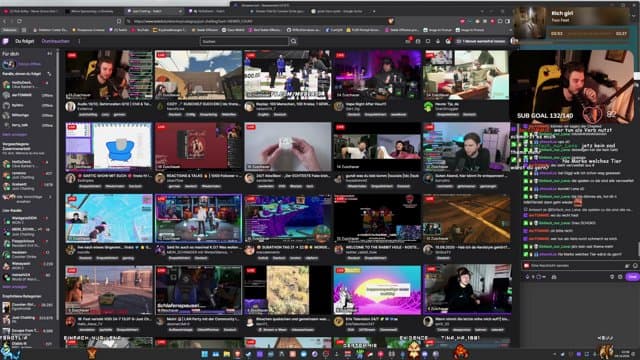Open the pink vaporwave sunset stream thumbnail

pos(377,290)
